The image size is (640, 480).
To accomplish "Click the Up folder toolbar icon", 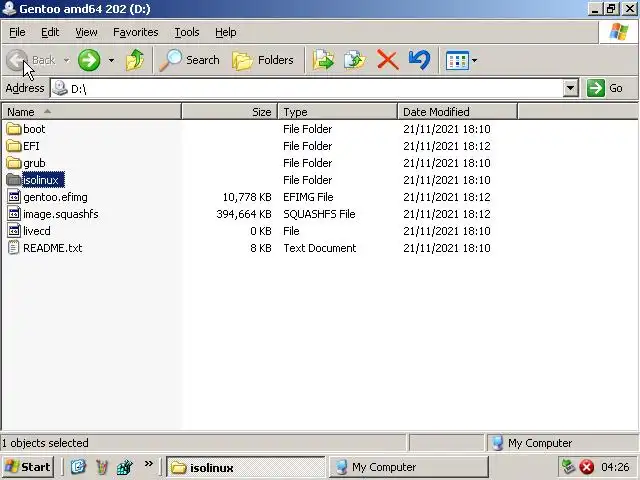I will coord(135,60).
